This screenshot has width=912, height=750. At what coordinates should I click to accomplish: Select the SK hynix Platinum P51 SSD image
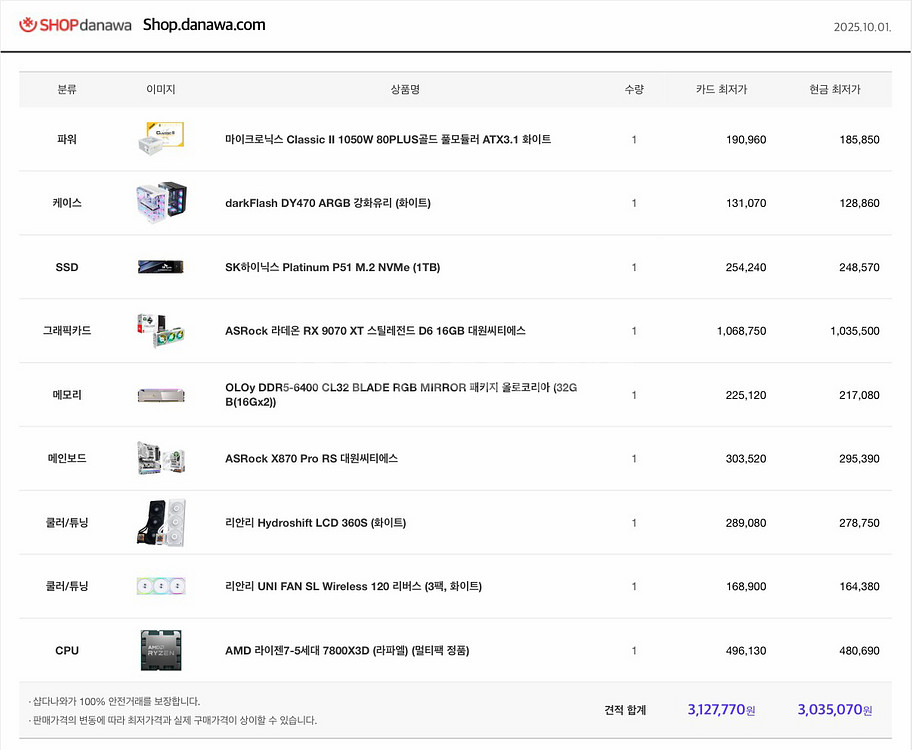coord(161,267)
